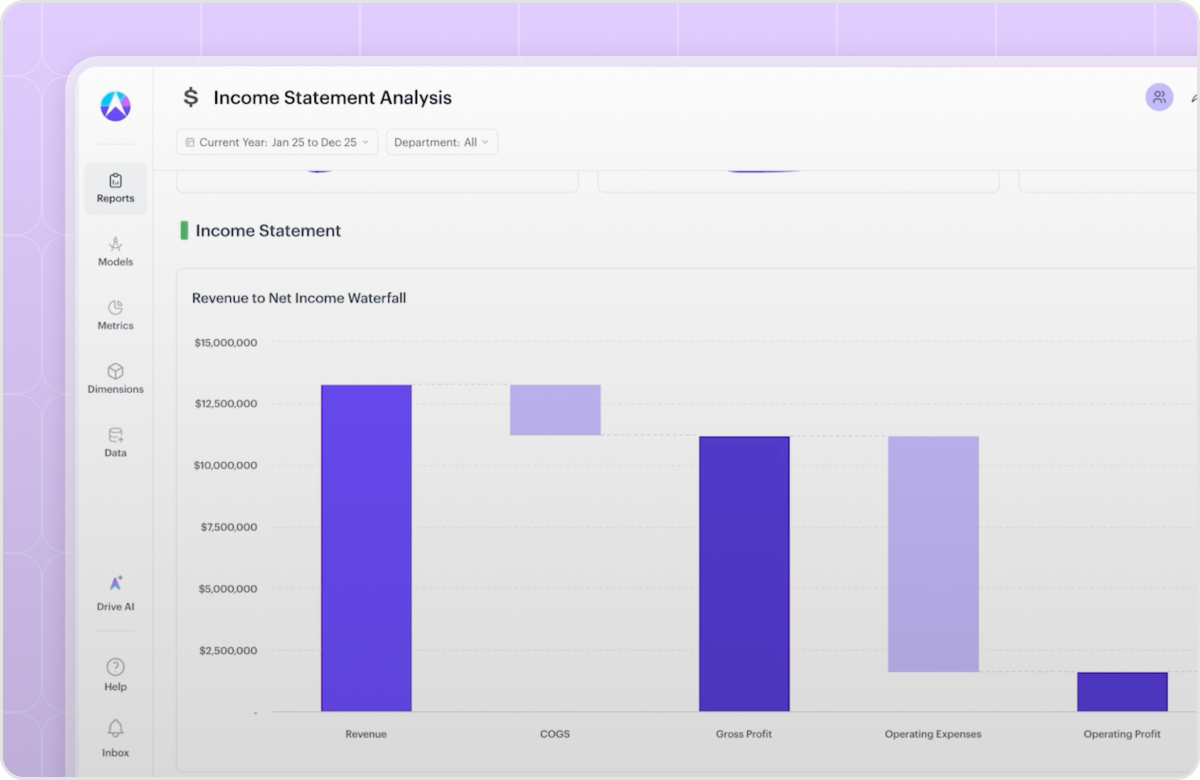1200x780 pixels.
Task: Click the Operating Expenses bar
Action: tap(933, 554)
